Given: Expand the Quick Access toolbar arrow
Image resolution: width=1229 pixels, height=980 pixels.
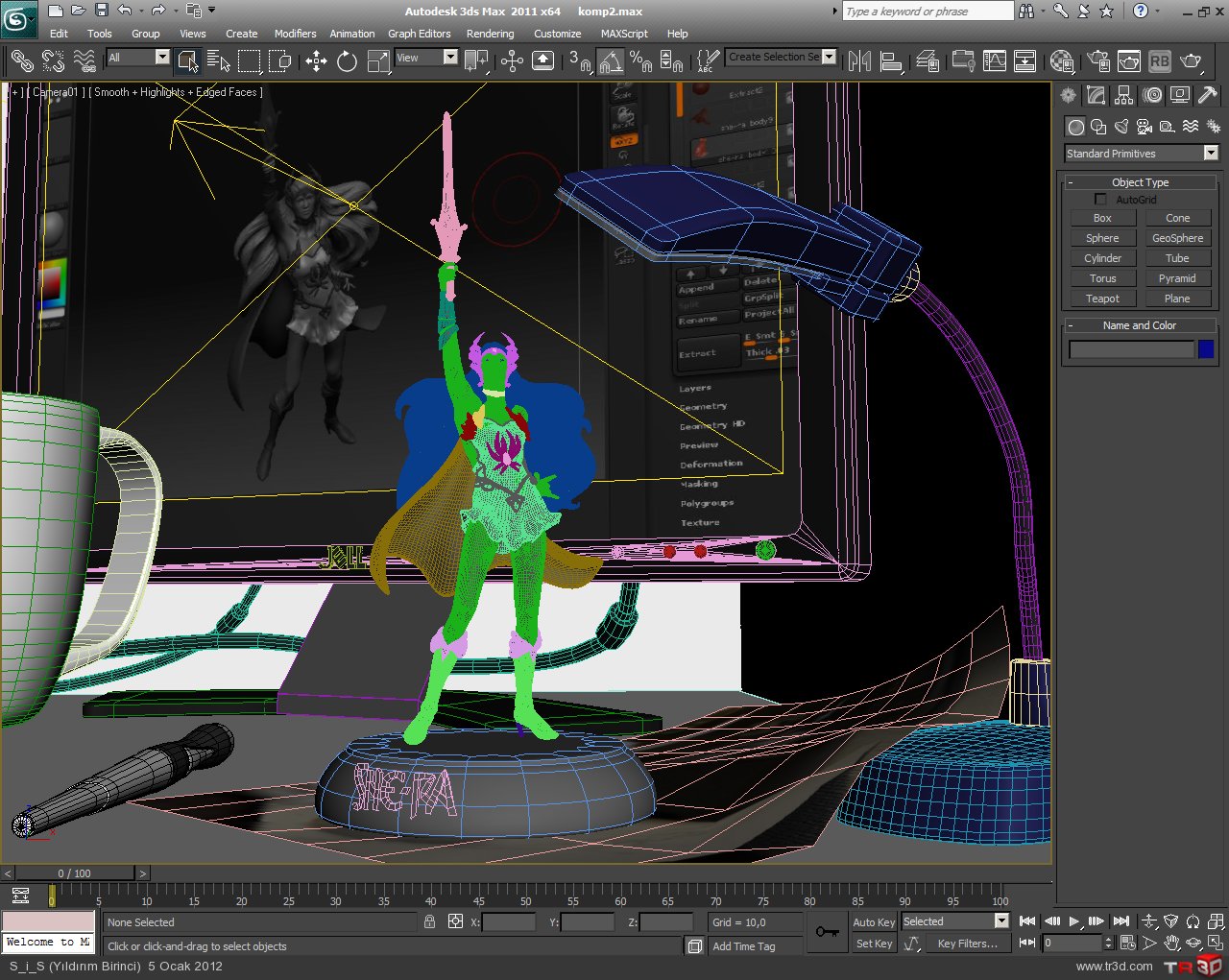Looking at the screenshot, I should (x=212, y=11).
